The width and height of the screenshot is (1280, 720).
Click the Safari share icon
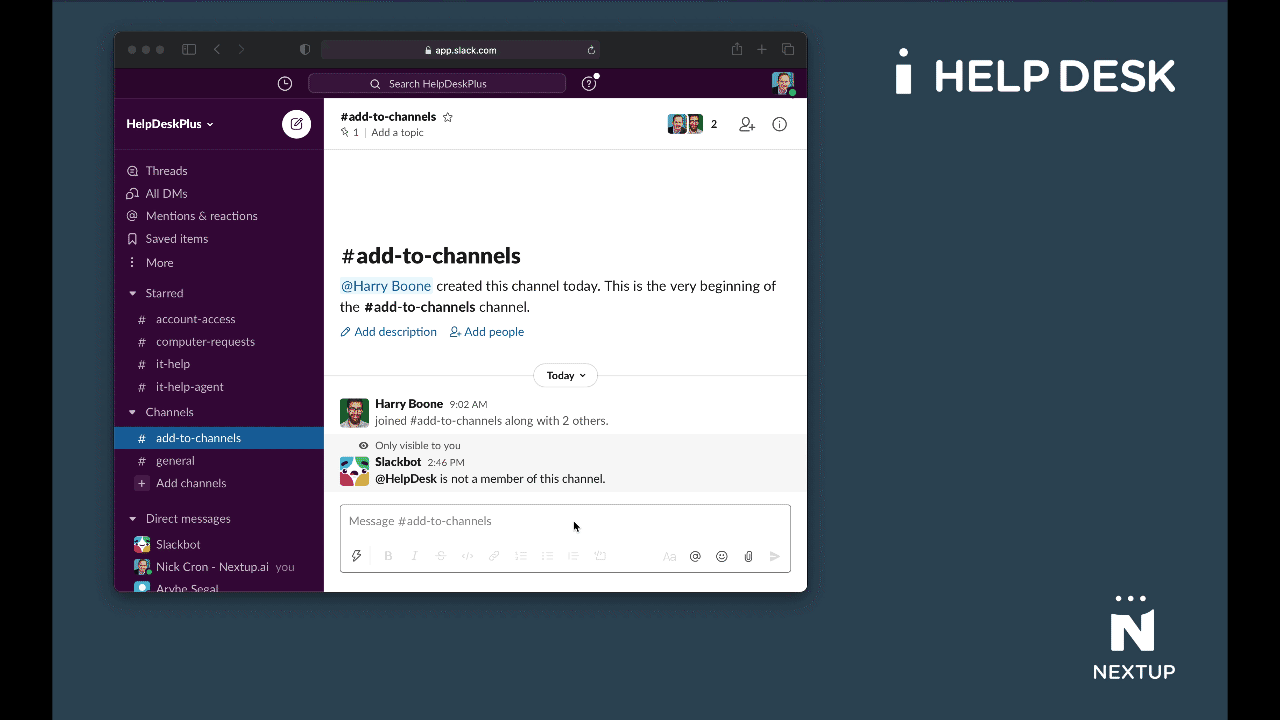(737, 49)
